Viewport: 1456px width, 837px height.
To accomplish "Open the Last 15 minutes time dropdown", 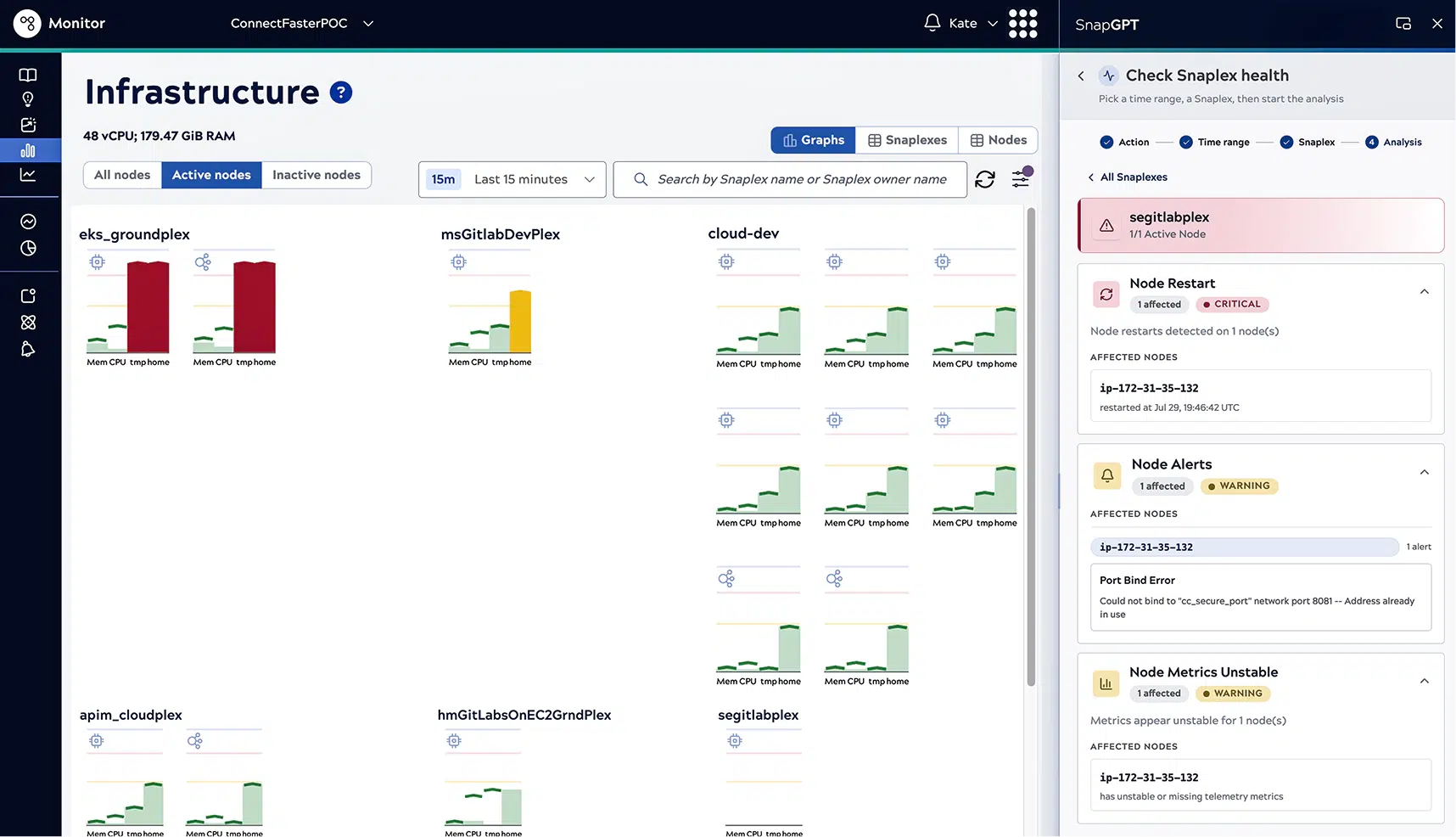I will 512,179.
